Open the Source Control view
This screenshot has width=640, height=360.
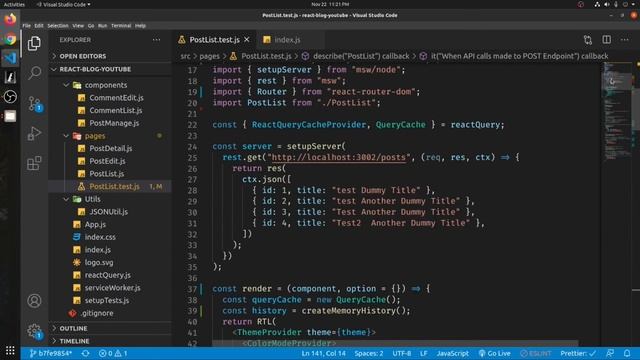(x=34, y=103)
